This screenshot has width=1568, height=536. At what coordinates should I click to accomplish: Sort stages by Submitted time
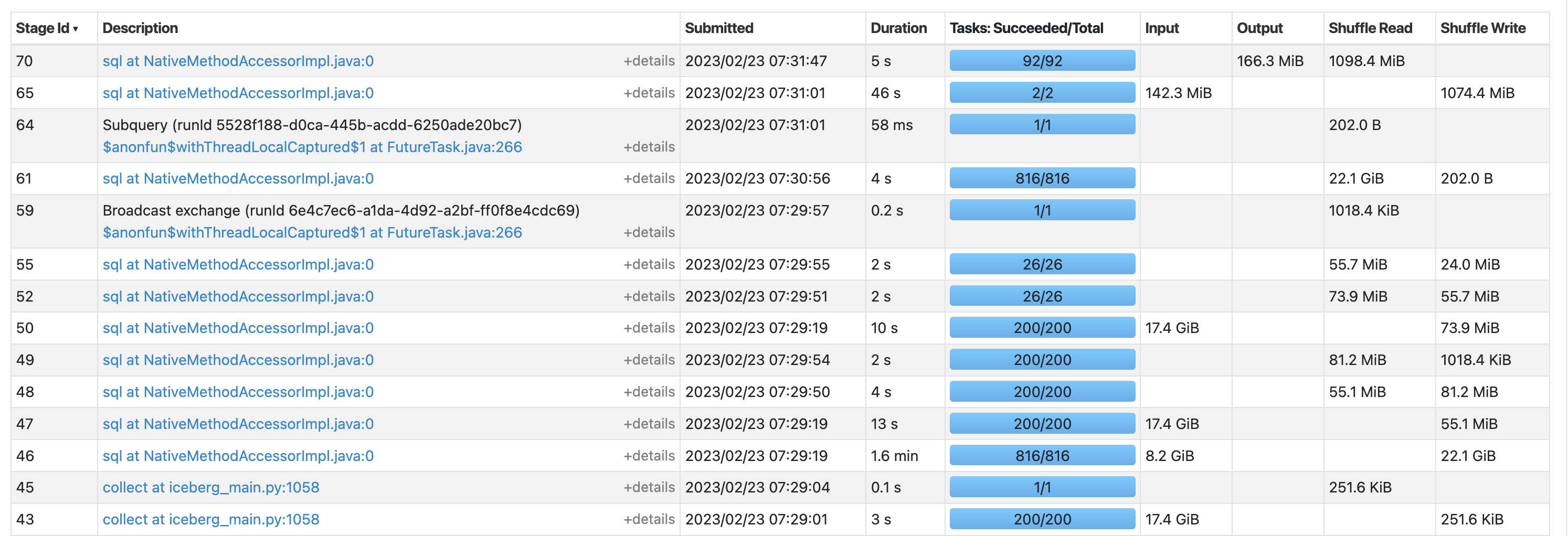719,28
